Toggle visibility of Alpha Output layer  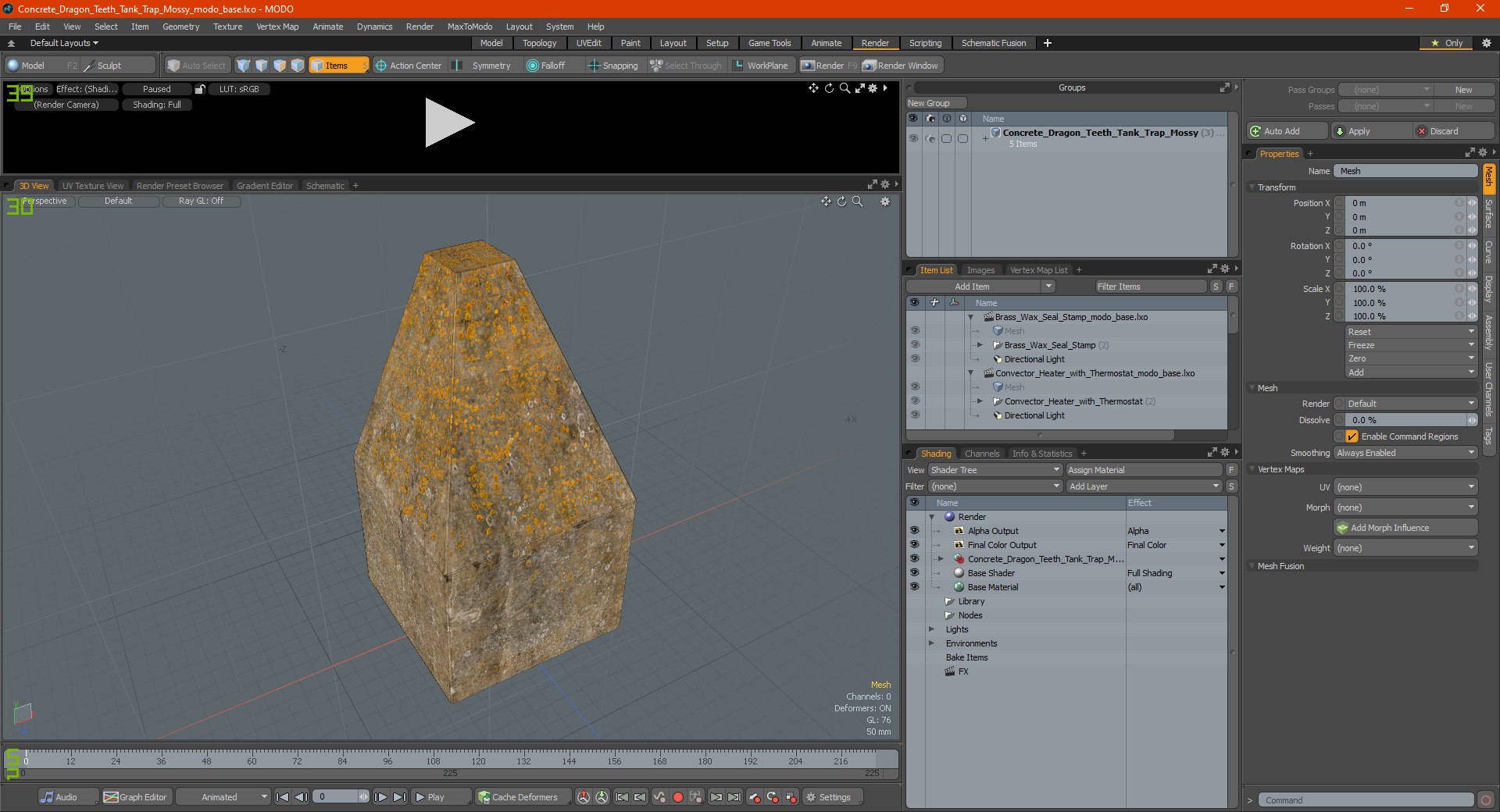pyautogui.click(x=914, y=531)
